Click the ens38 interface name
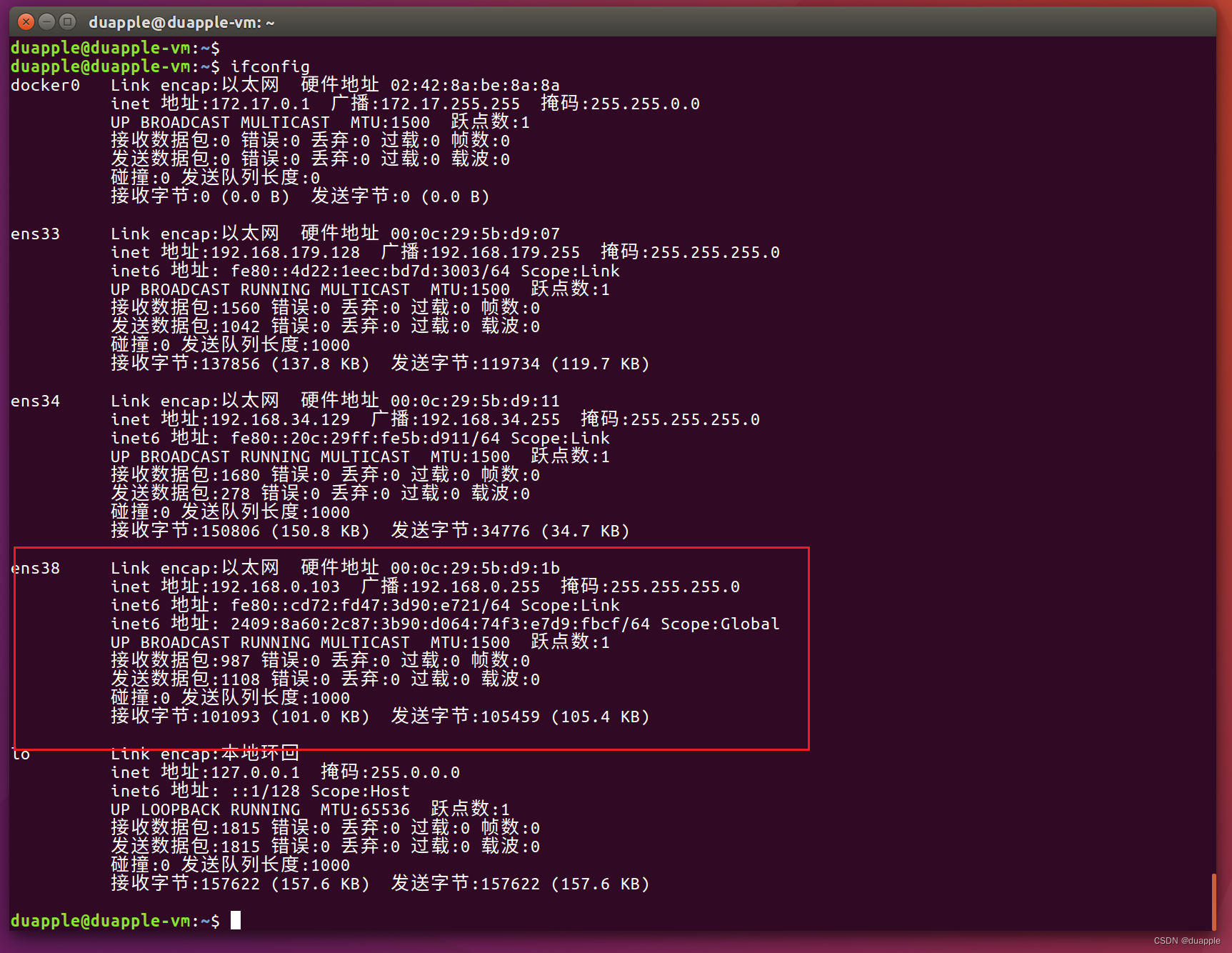 coord(35,568)
